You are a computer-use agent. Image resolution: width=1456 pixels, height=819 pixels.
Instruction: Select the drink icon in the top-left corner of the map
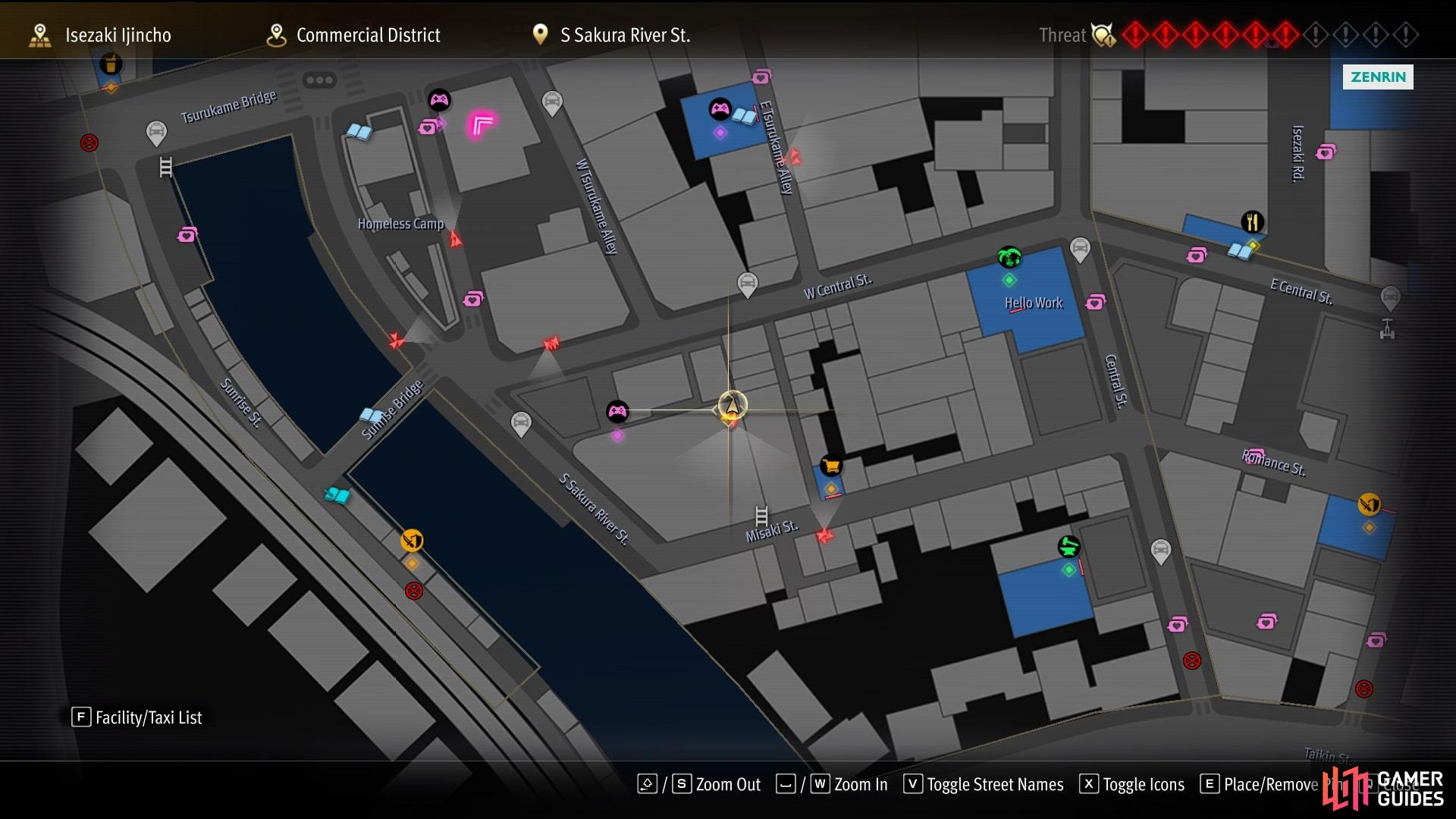(x=111, y=64)
